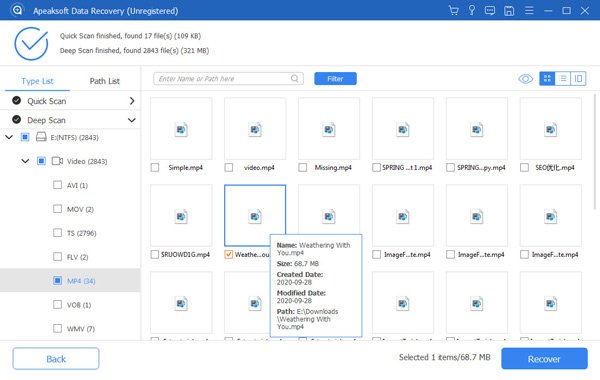This screenshot has width=600, height=380.
Task: Open the feedback chat icon
Action: coord(490,10)
